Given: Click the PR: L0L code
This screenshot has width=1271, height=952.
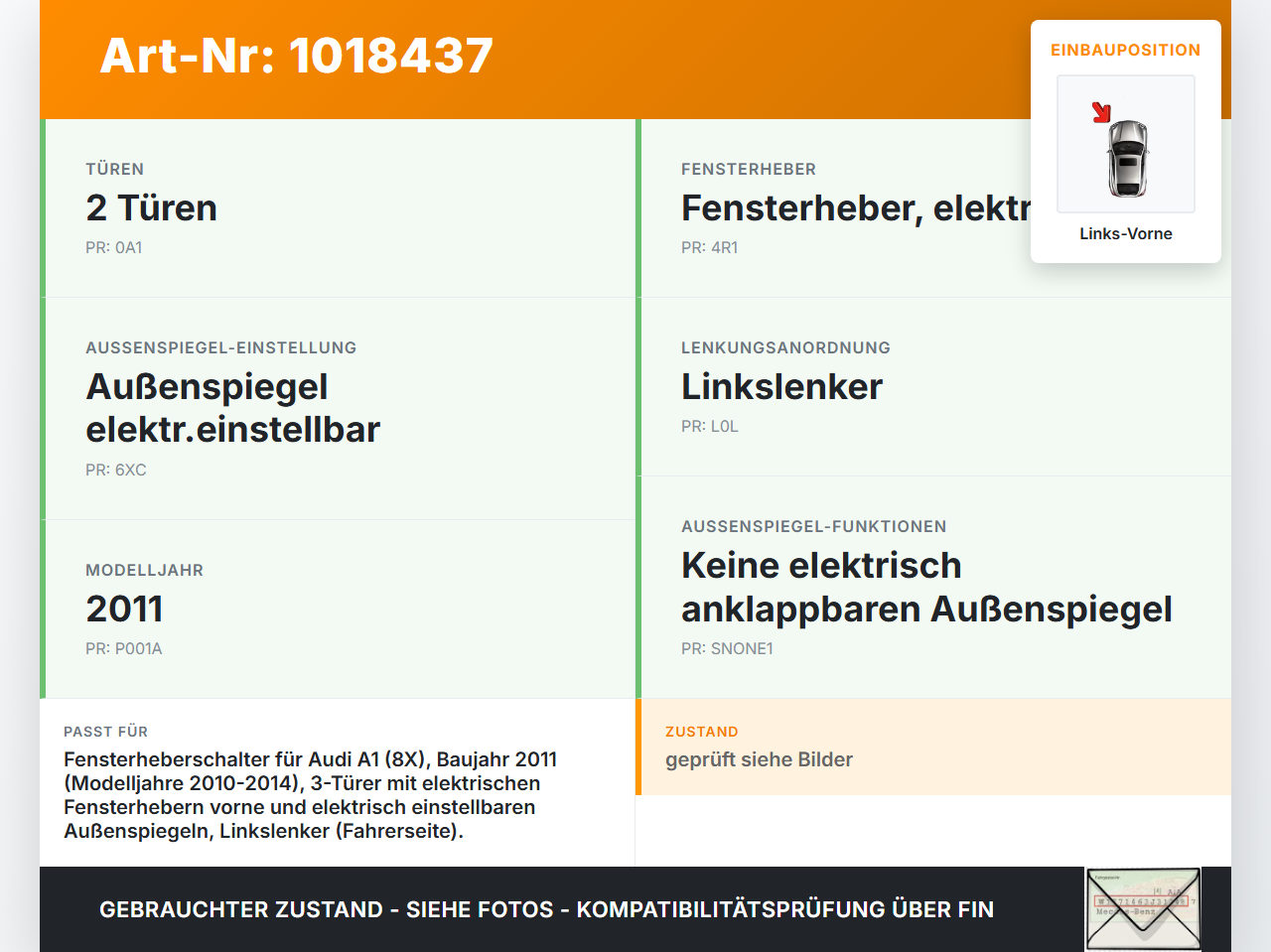Looking at the screenshot, I should point(710,426).
